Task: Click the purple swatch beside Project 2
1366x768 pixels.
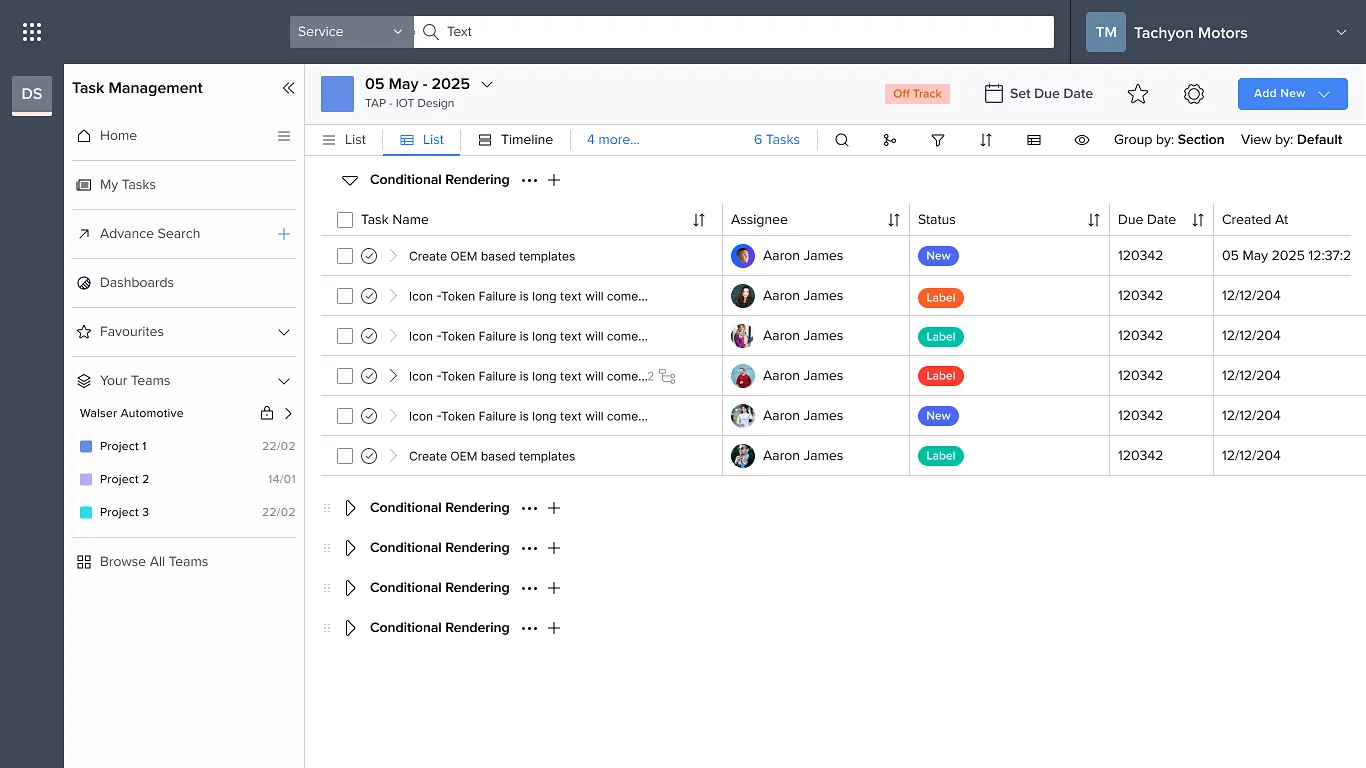Action: click(86, 480)
